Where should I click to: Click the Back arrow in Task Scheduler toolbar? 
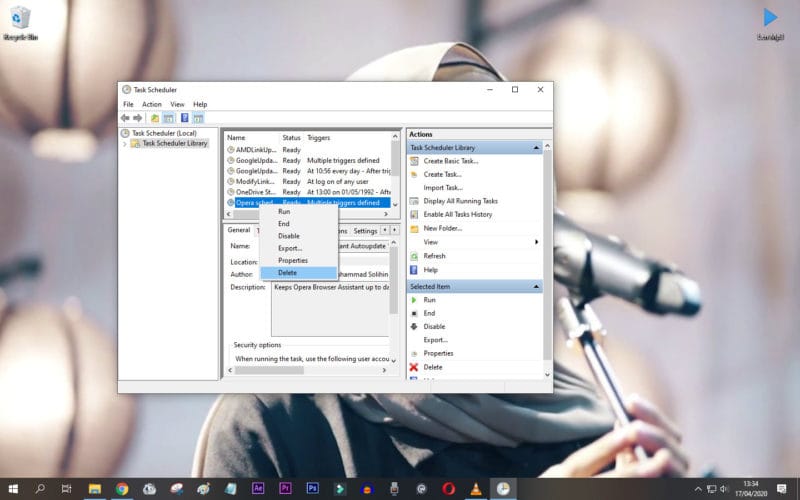[x=125, y=118]
